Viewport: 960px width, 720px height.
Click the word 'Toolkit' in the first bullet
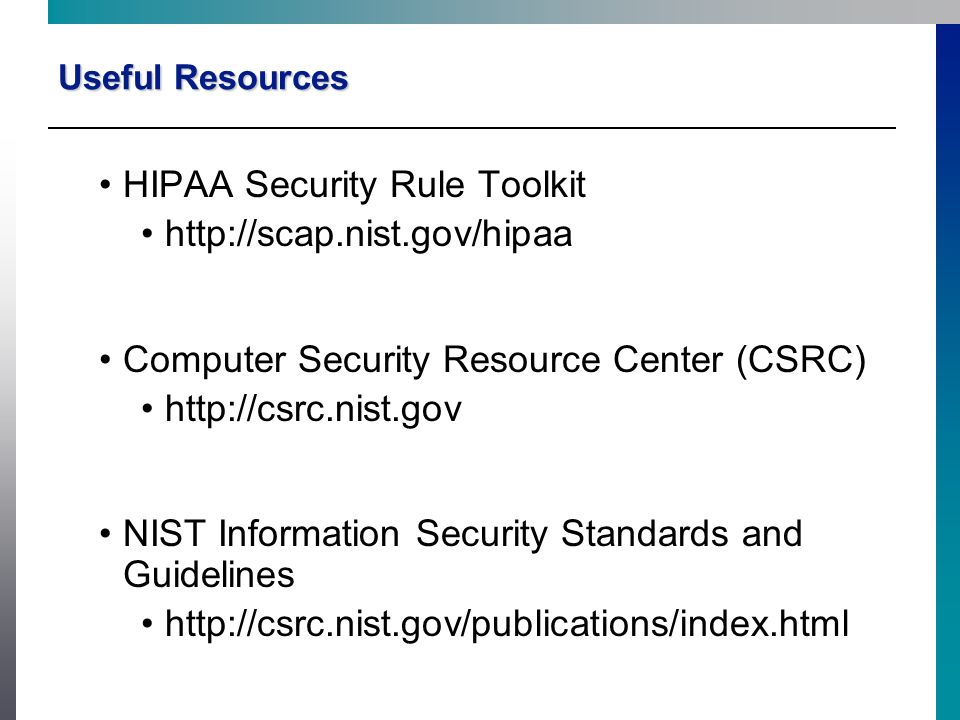(532, 184)
